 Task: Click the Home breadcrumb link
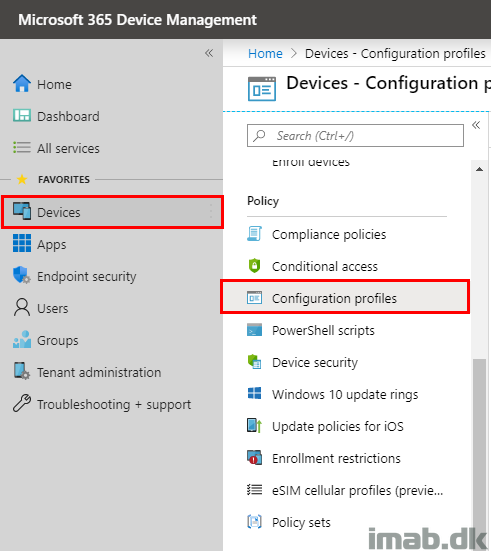point(265,53)
